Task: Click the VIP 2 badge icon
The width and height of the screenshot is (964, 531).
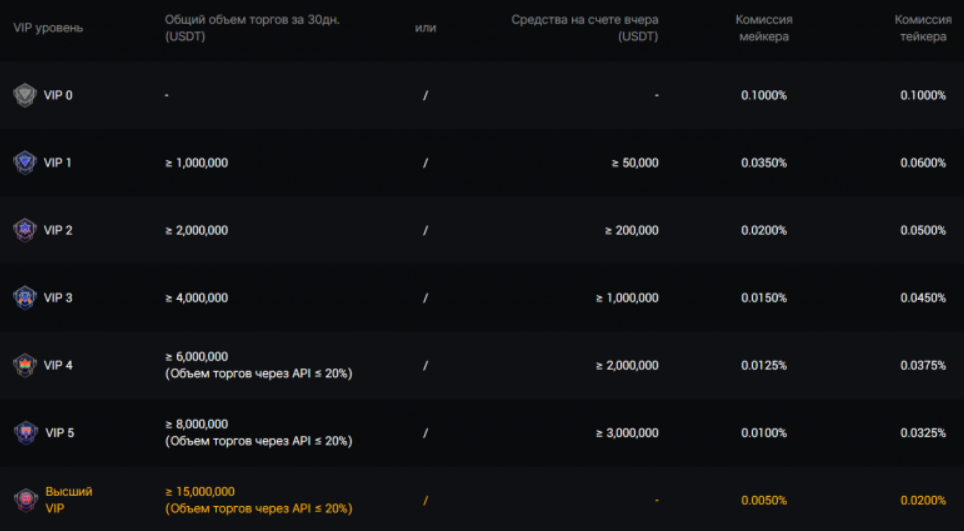Action: click(x=25, y=230)
